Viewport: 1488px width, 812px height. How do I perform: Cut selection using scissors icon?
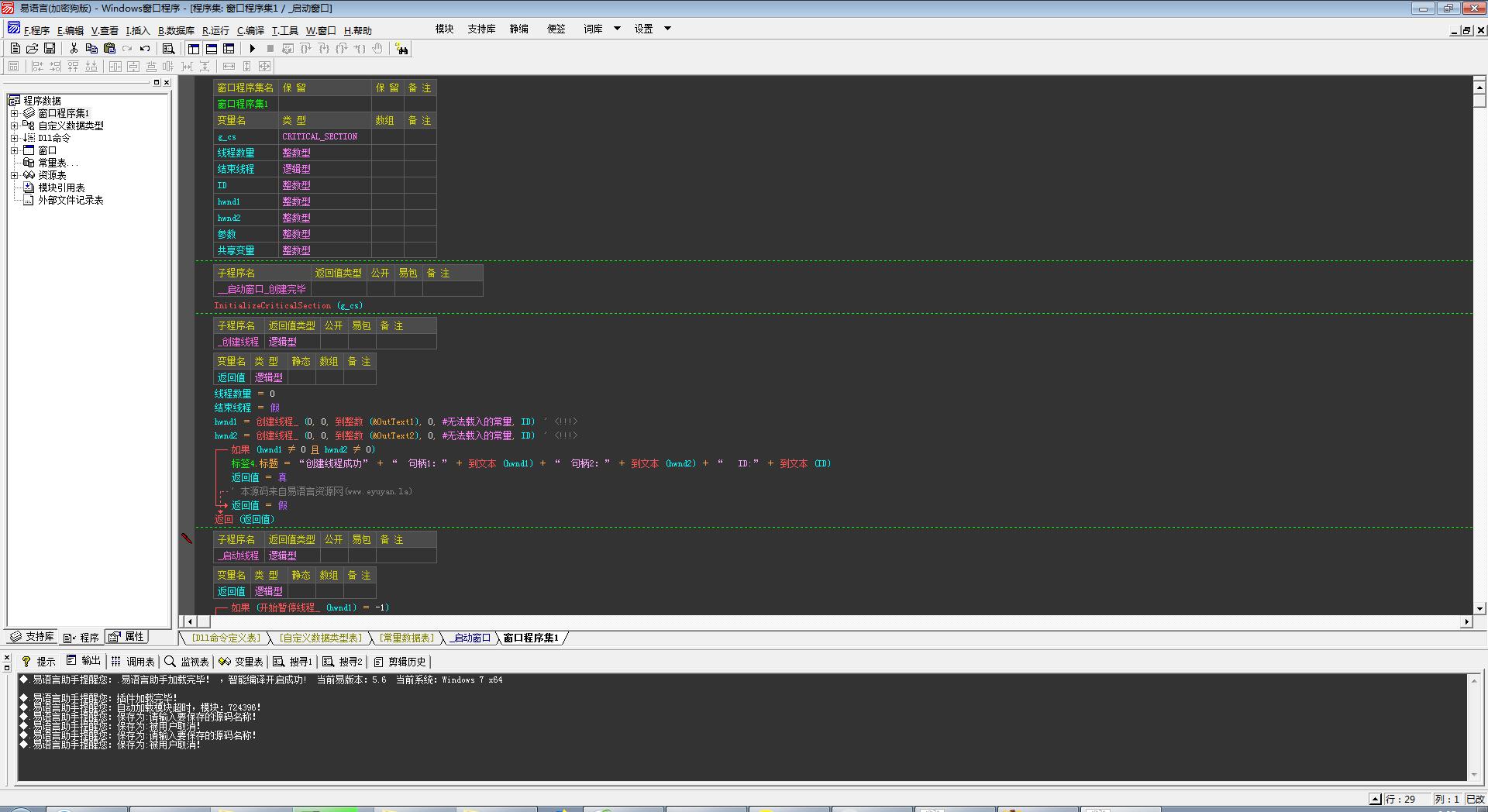click(74, 48)
